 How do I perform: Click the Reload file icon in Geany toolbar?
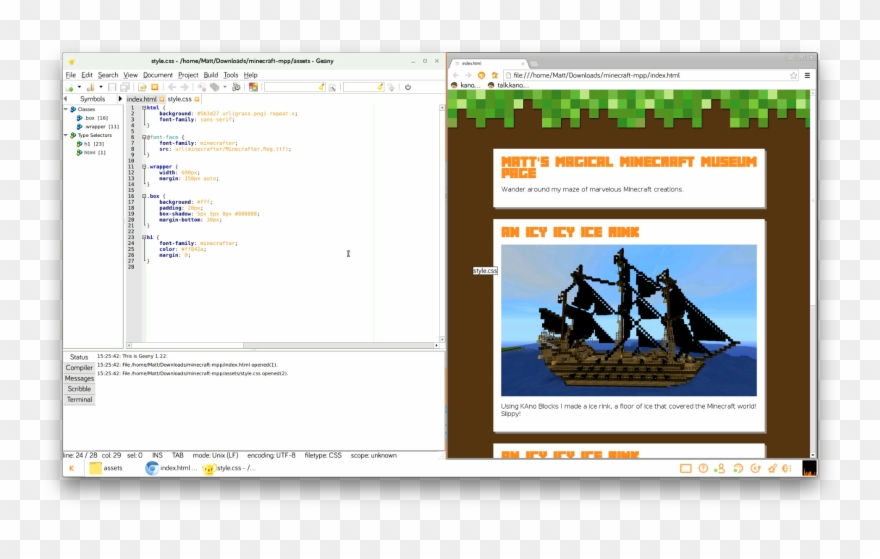[x=142, y=88]
